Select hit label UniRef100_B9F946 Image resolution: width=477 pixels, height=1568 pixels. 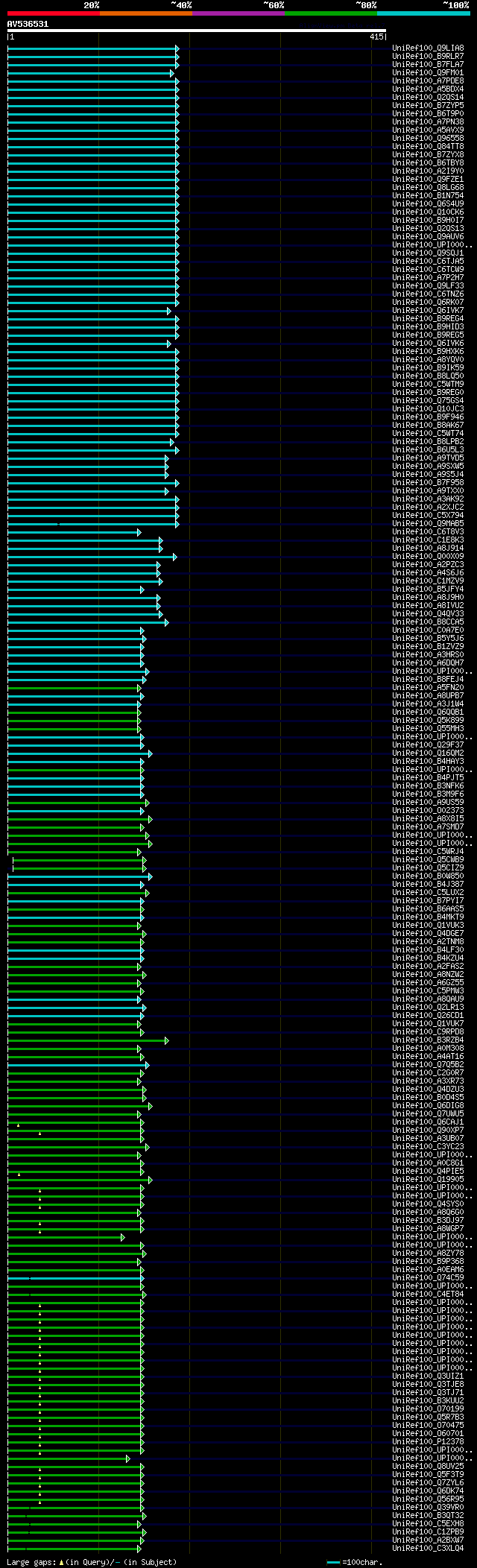tap(428, 417)
